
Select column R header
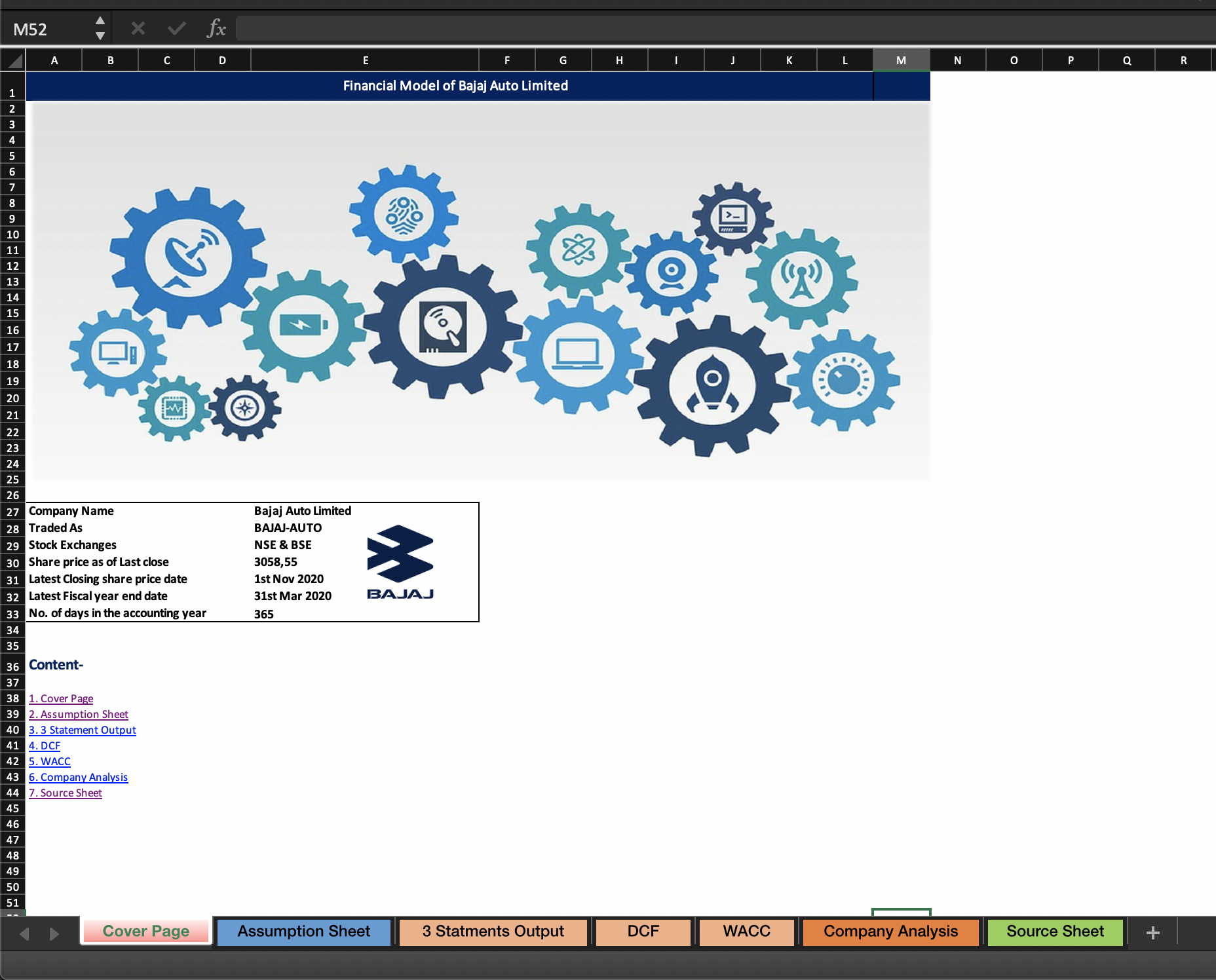pyautogui.click(x=1183, y=60)
